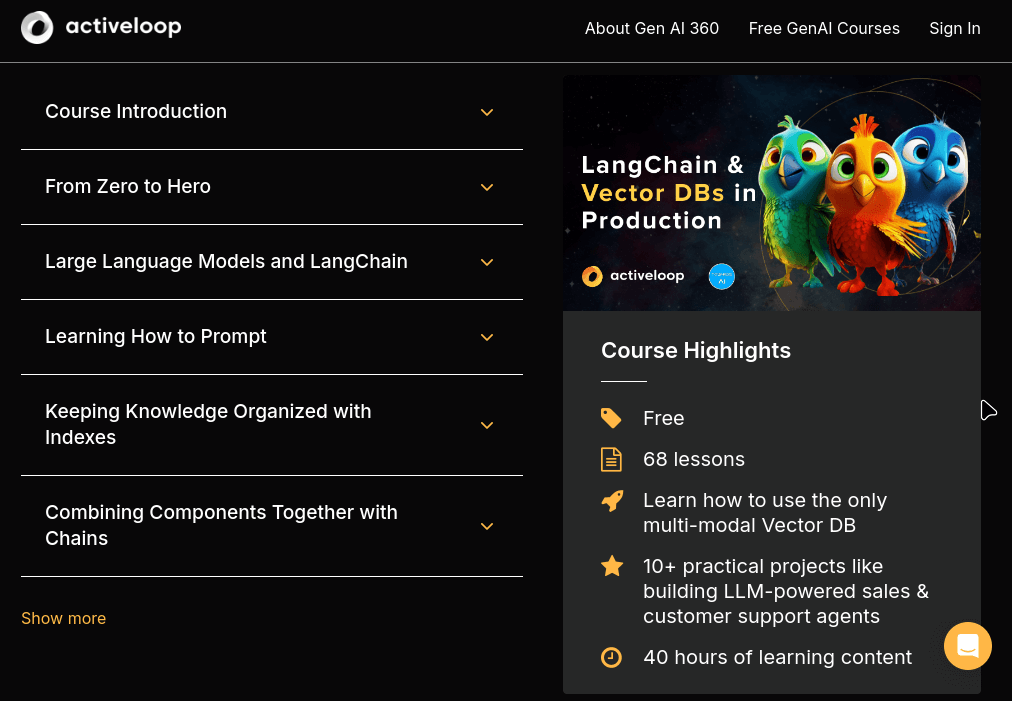Expand the Learning How to Prompt section
The height and width of the screenshot is (701, 1012).
(487, 337)
